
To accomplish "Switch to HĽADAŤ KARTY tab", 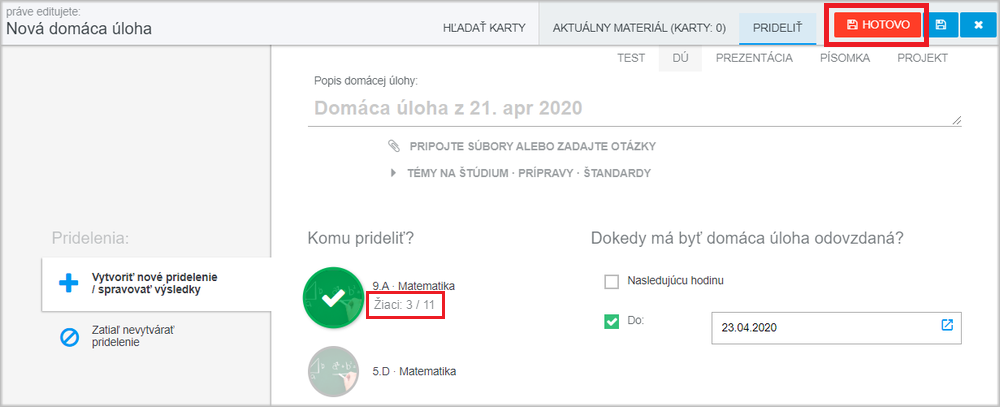I will (x=484, y=27).
